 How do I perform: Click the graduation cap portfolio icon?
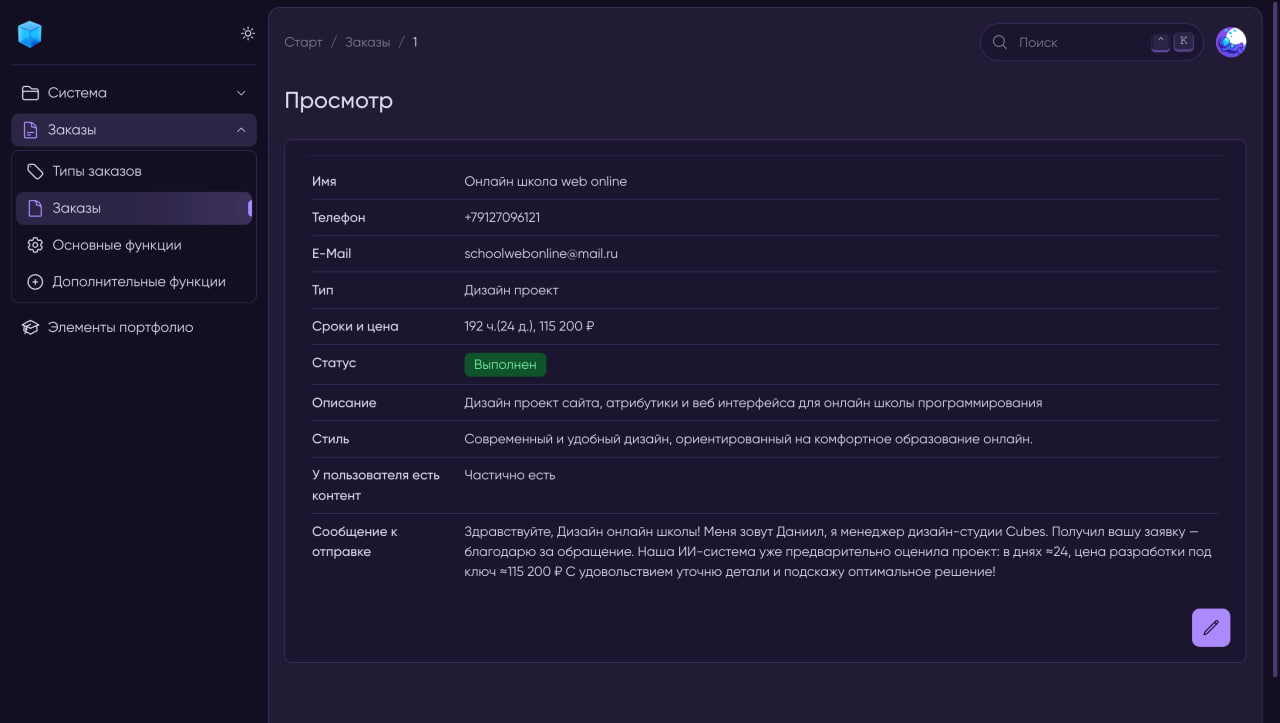(30, 327)
